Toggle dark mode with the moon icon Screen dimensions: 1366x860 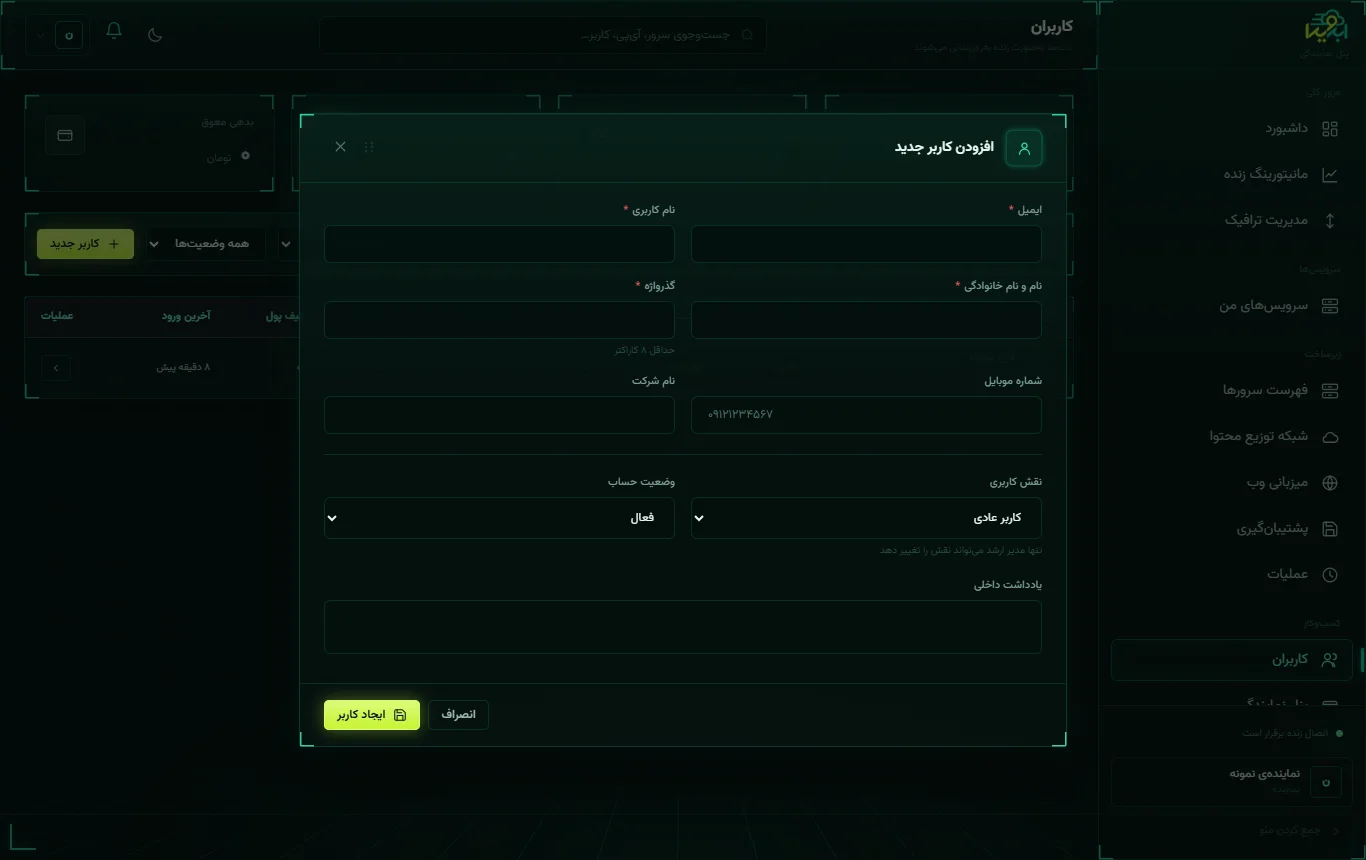pyautogui.click(x=155, y=35)
